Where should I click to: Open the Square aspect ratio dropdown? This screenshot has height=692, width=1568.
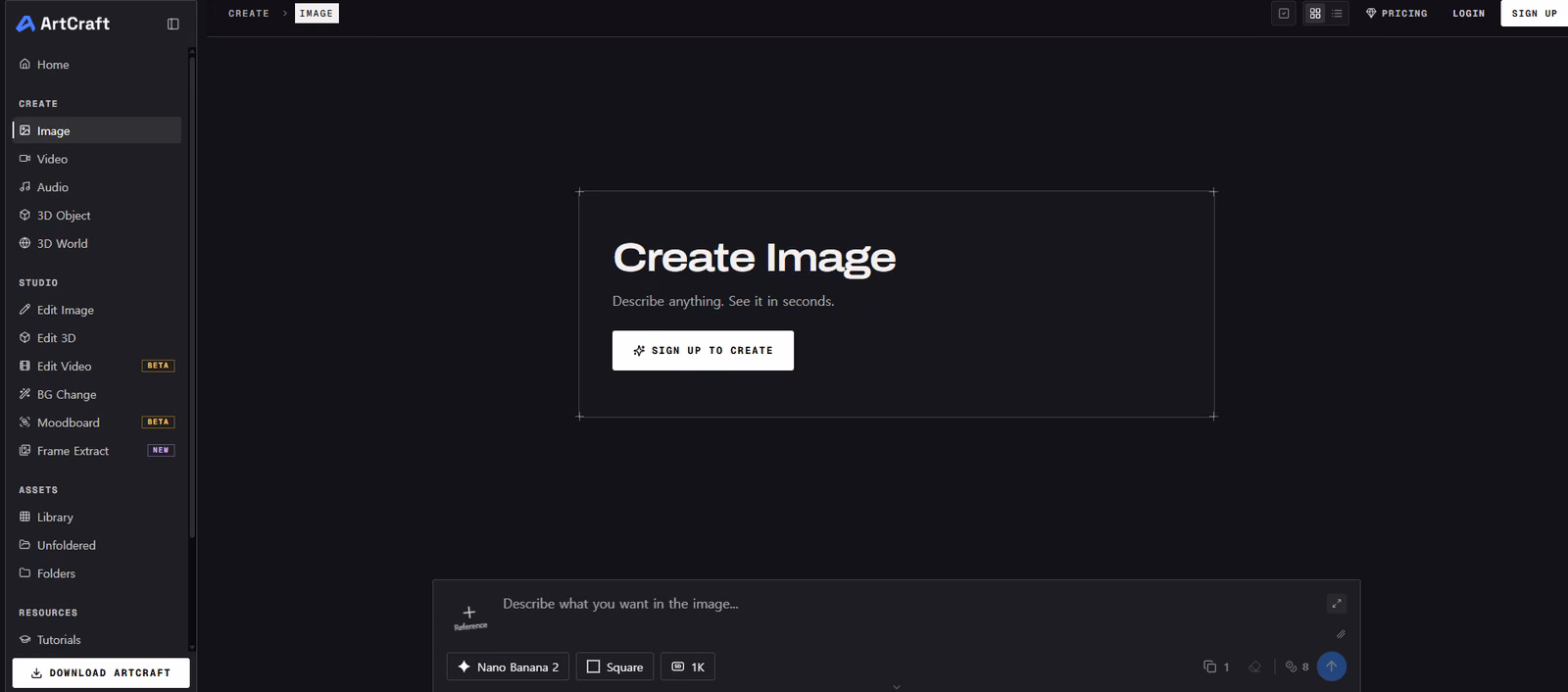pyautogui.click(x=614, y=667)
